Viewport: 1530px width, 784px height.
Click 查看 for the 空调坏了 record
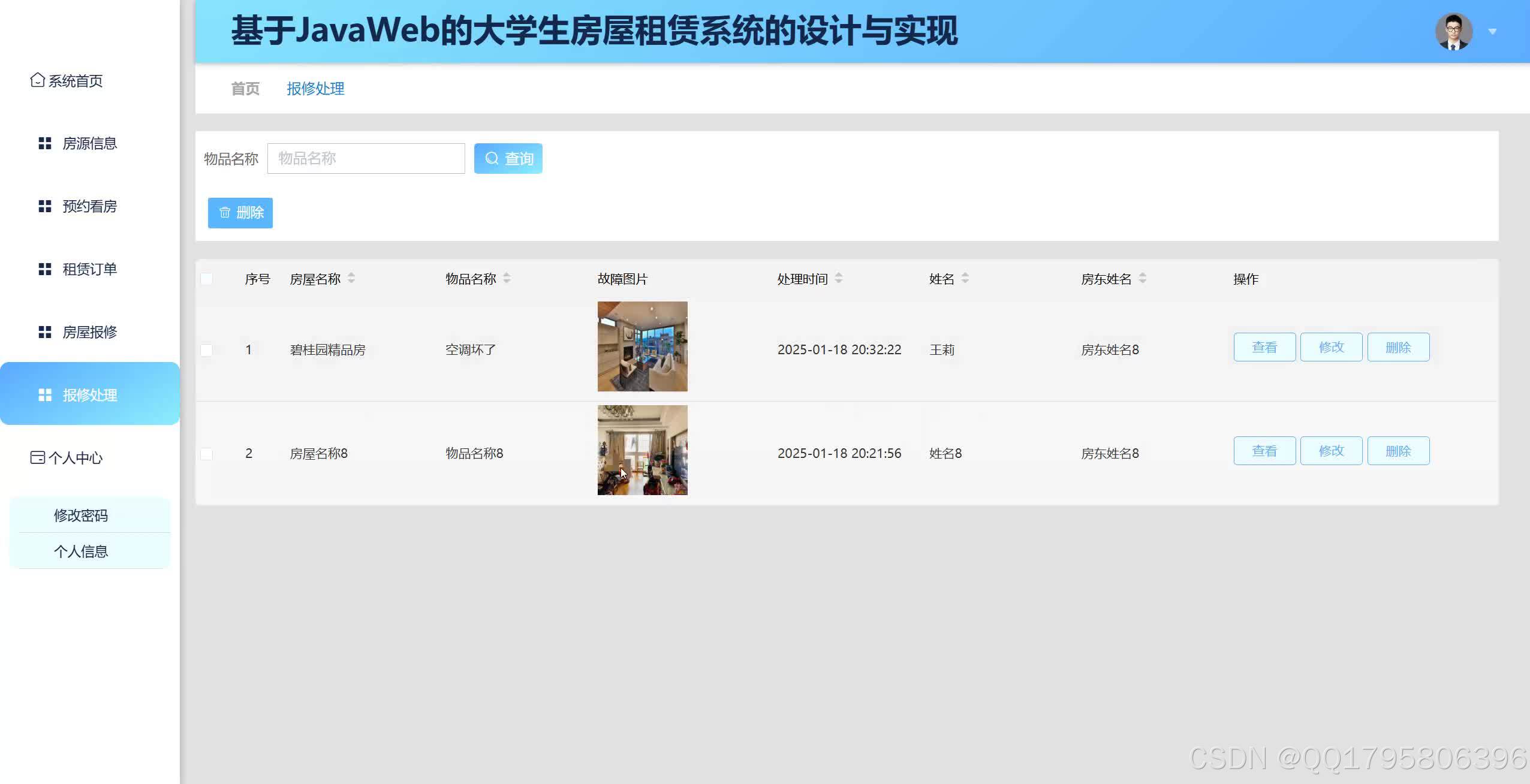pos(1264,347)
